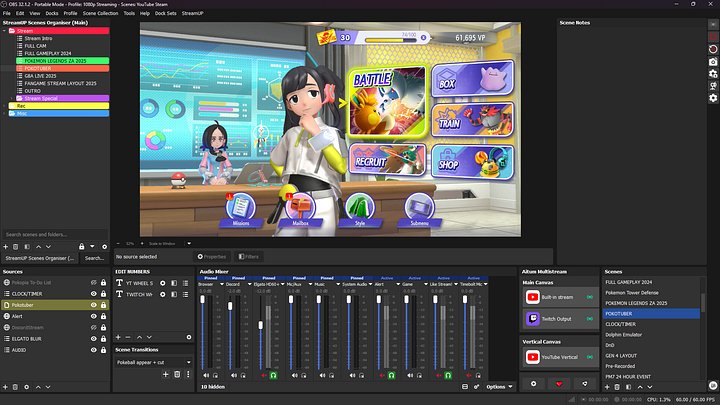Open Music channel dropdown arrow in mixer
The height and width of the screenshot is (405, 720).
pyautogui.click(x=338, y=284)
